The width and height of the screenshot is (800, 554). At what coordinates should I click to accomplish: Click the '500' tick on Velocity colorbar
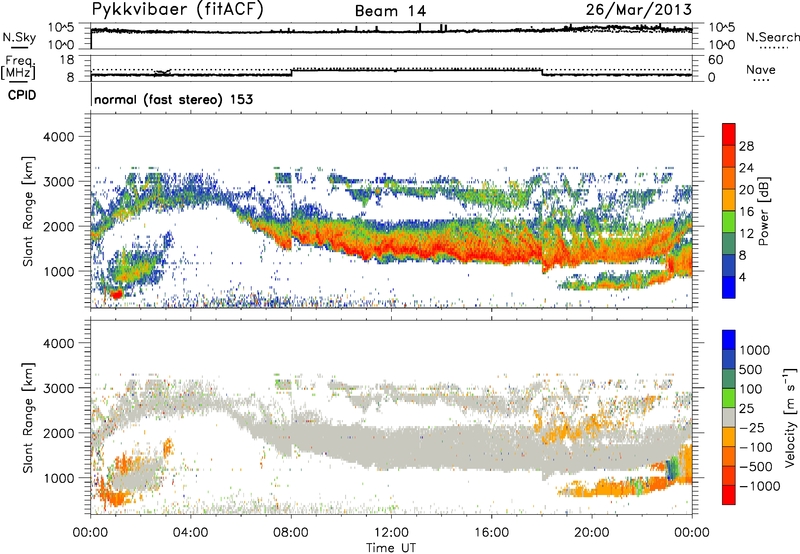tap(751, 369)
